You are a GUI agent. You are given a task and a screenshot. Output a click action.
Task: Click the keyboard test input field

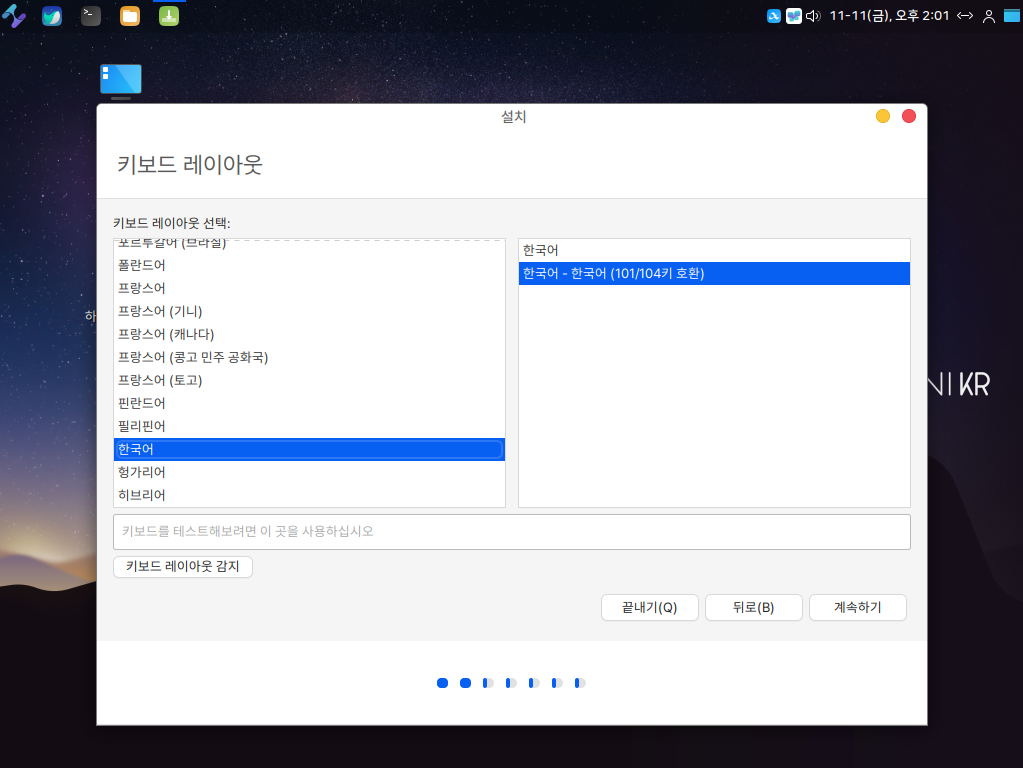point(511,532)
